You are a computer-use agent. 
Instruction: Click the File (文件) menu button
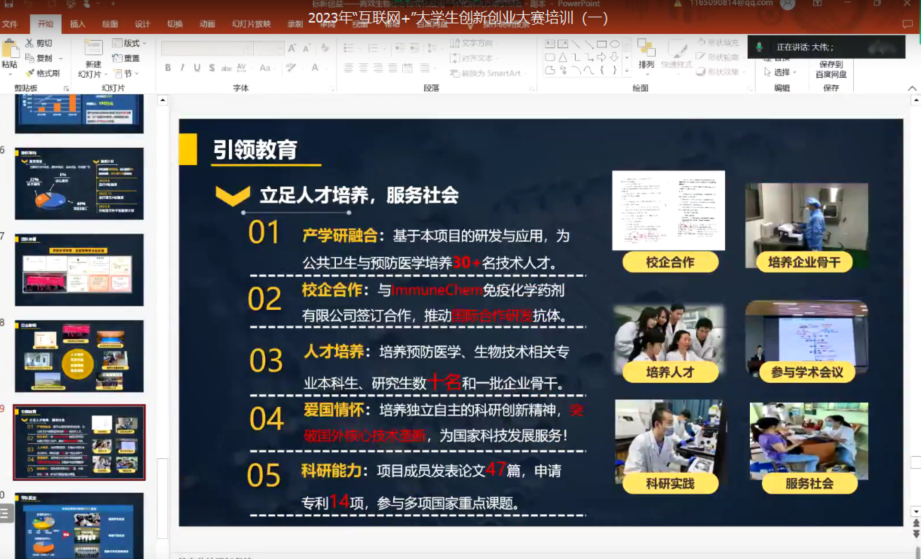point(10,23)
